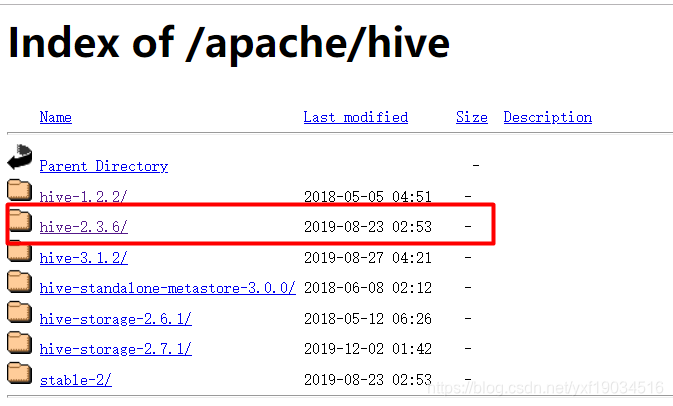Sort by Last modified column header
The height and width of the screenshot is (406, 673).
pyautogui.click(x=355, y=117)
